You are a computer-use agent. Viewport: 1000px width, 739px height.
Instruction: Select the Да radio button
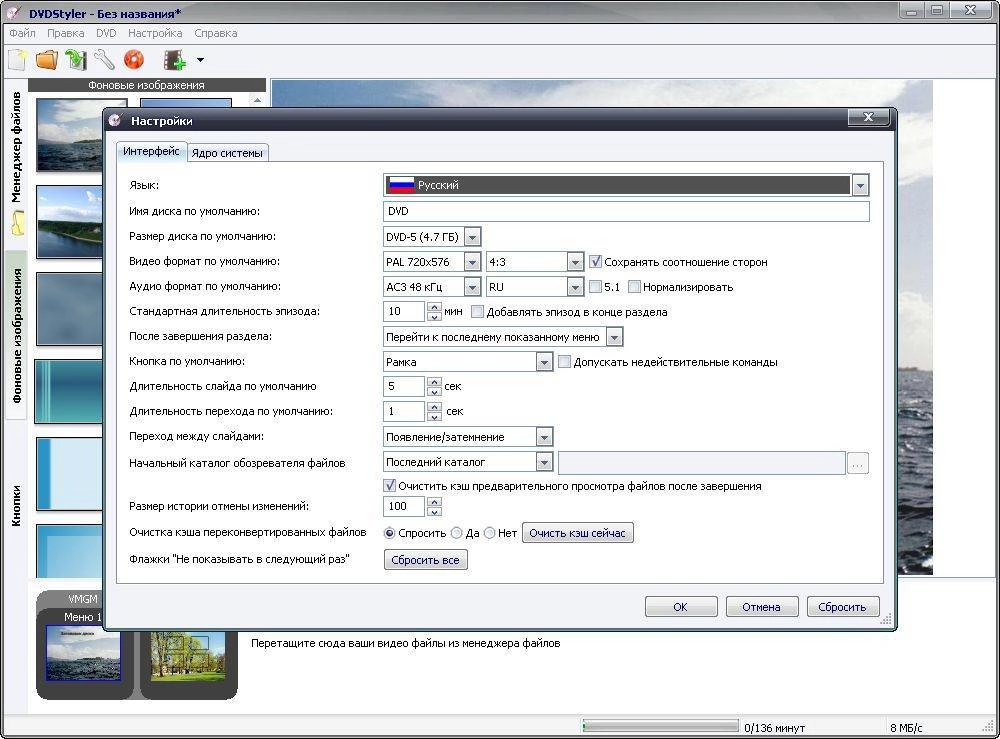(x=457, y=533)
